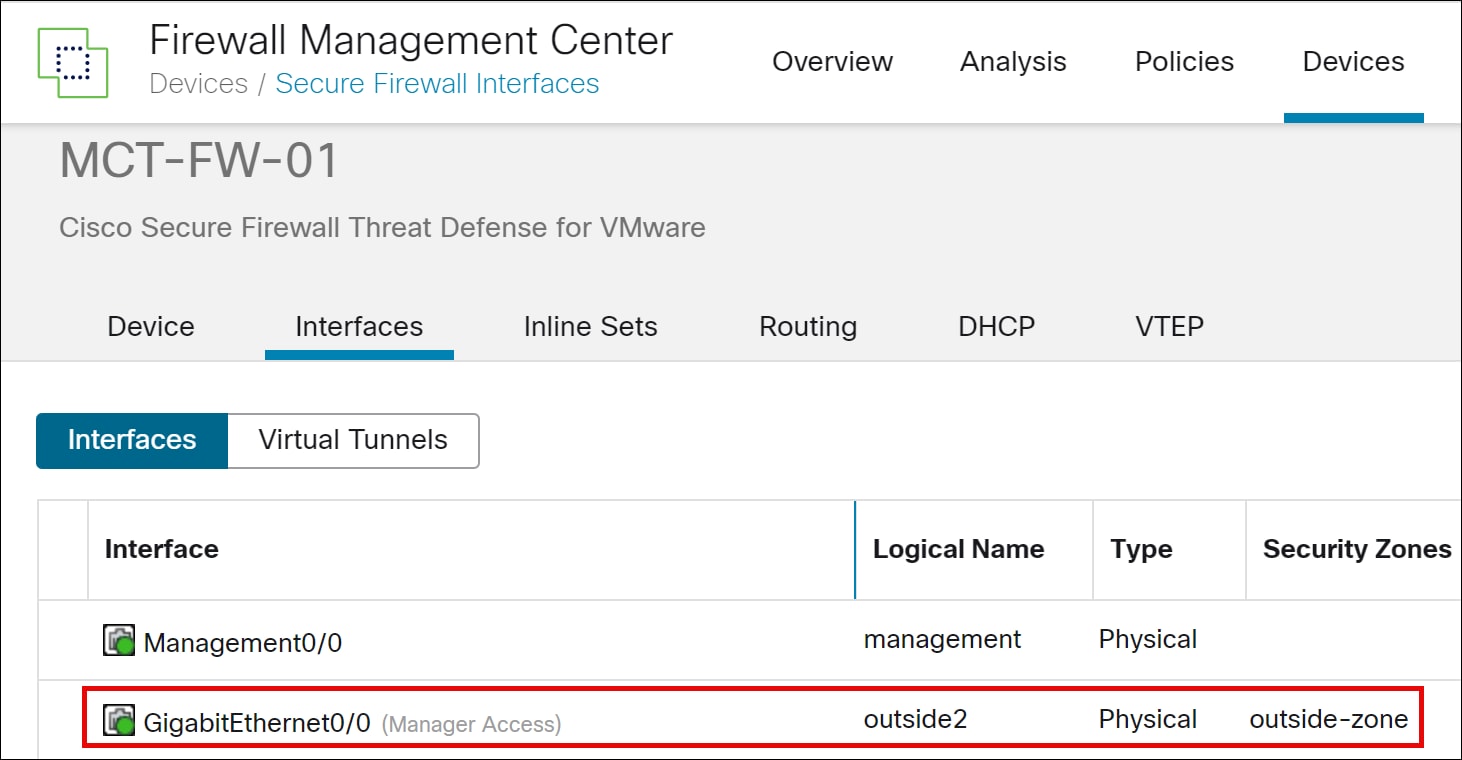1462x760 pixels.
Task: Switch to the Device tab
Action: coord(151,327)
